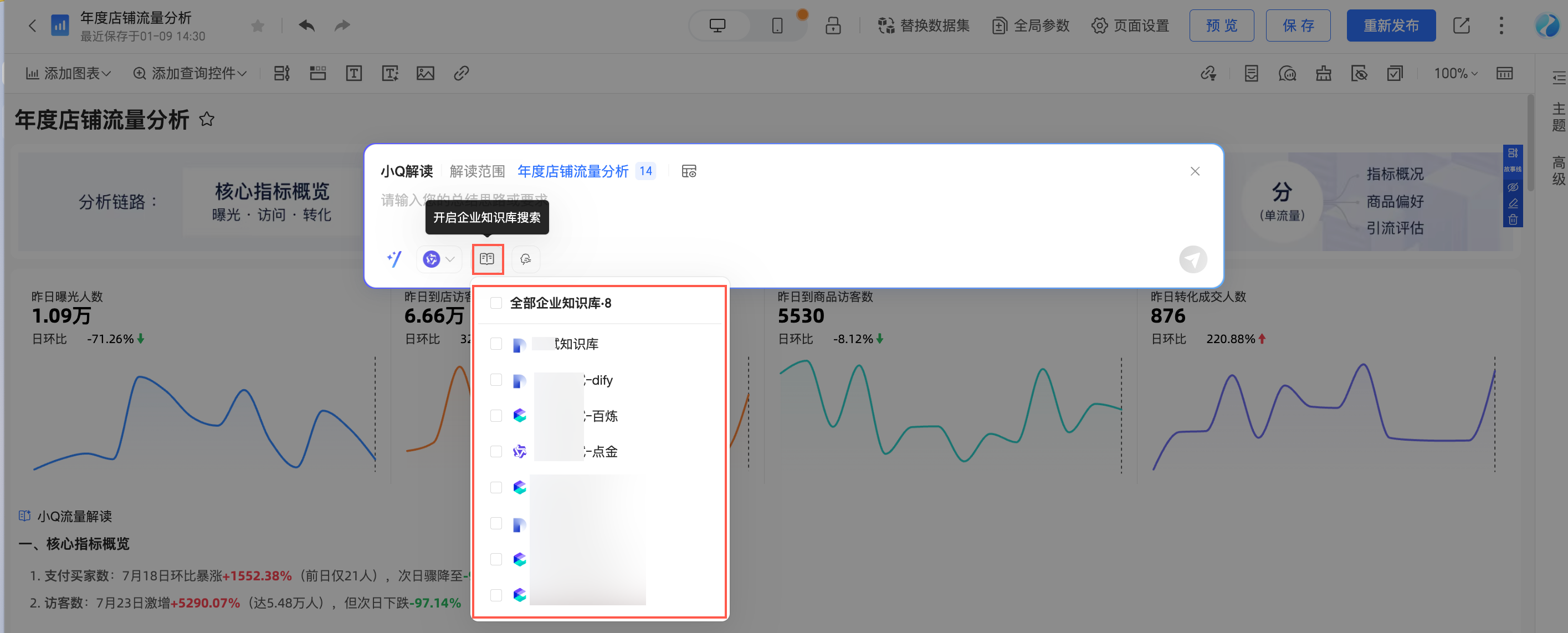The height and width of the screenshot is (633, 1568).
Task: Tick the 百炼 knowledge base checkbox
Action: pyautogui.click(x=496, y=416)
